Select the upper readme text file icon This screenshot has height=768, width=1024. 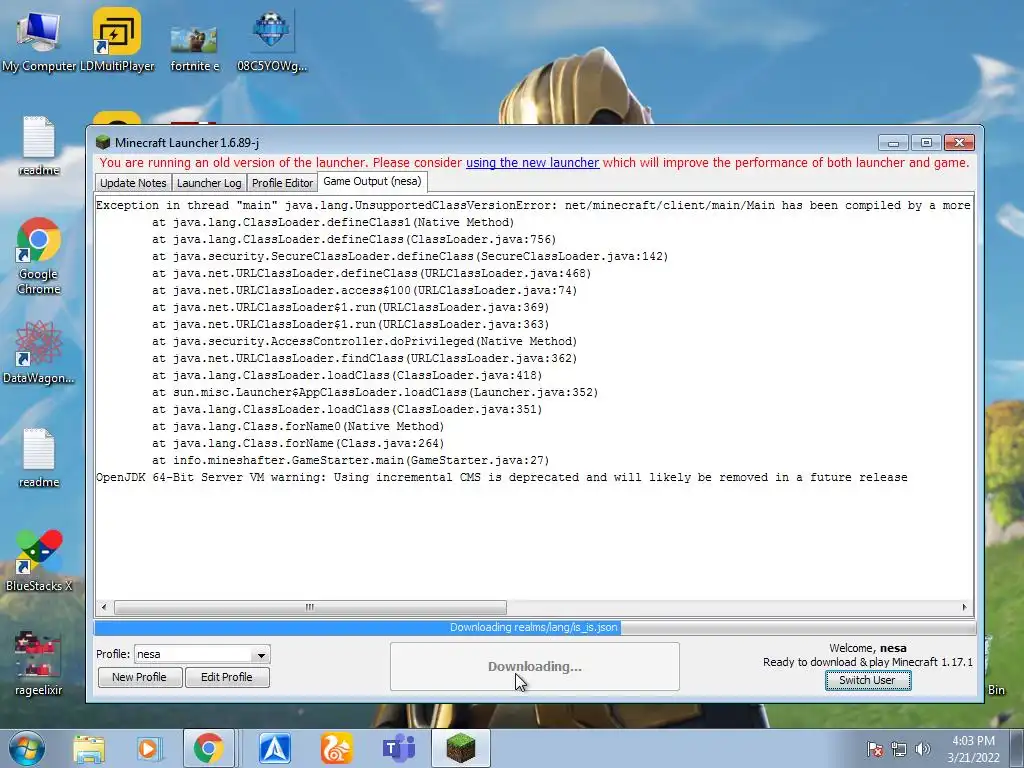point(39,145)
